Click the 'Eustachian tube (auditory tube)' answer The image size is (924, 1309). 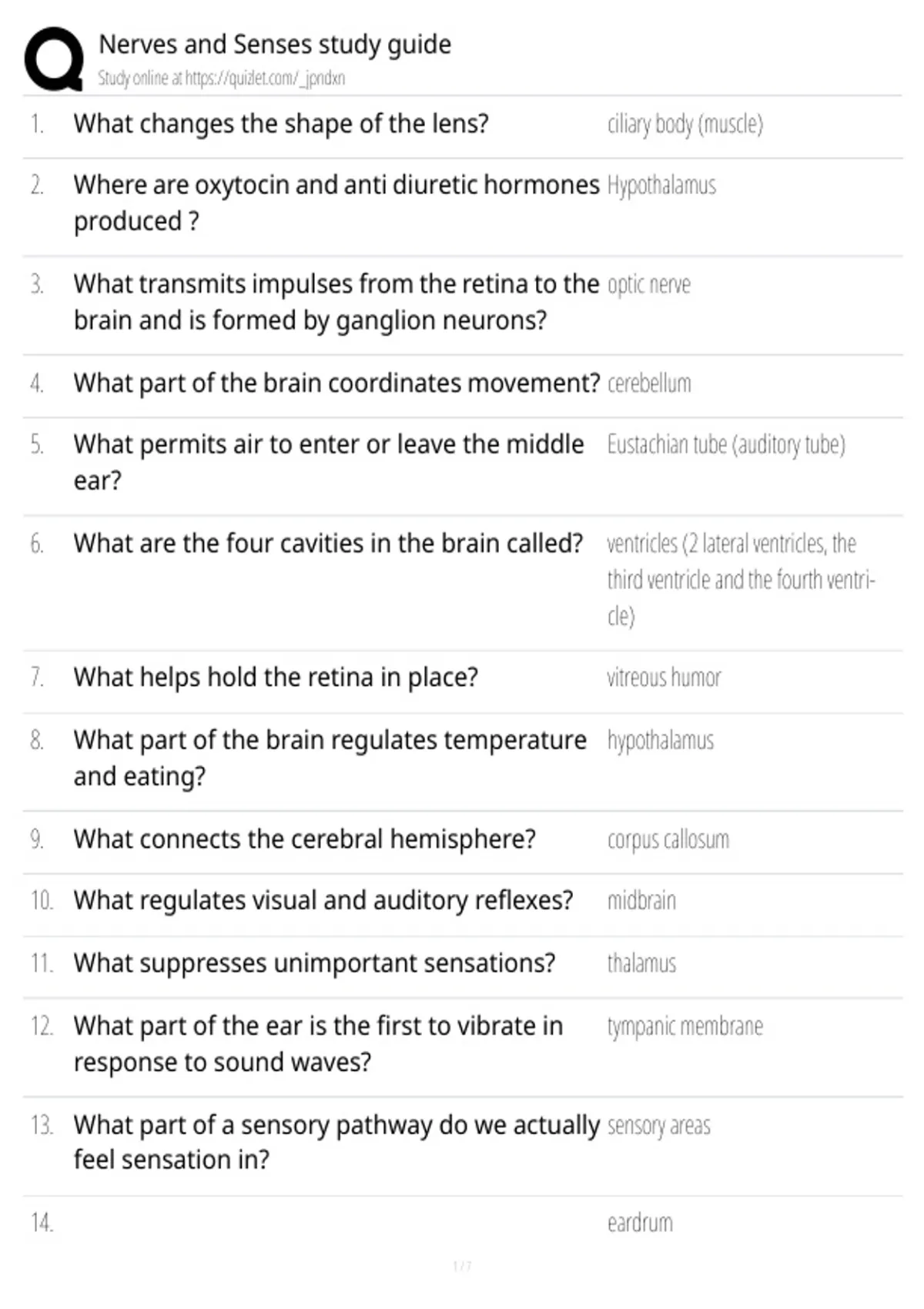(x=726, y=445)
